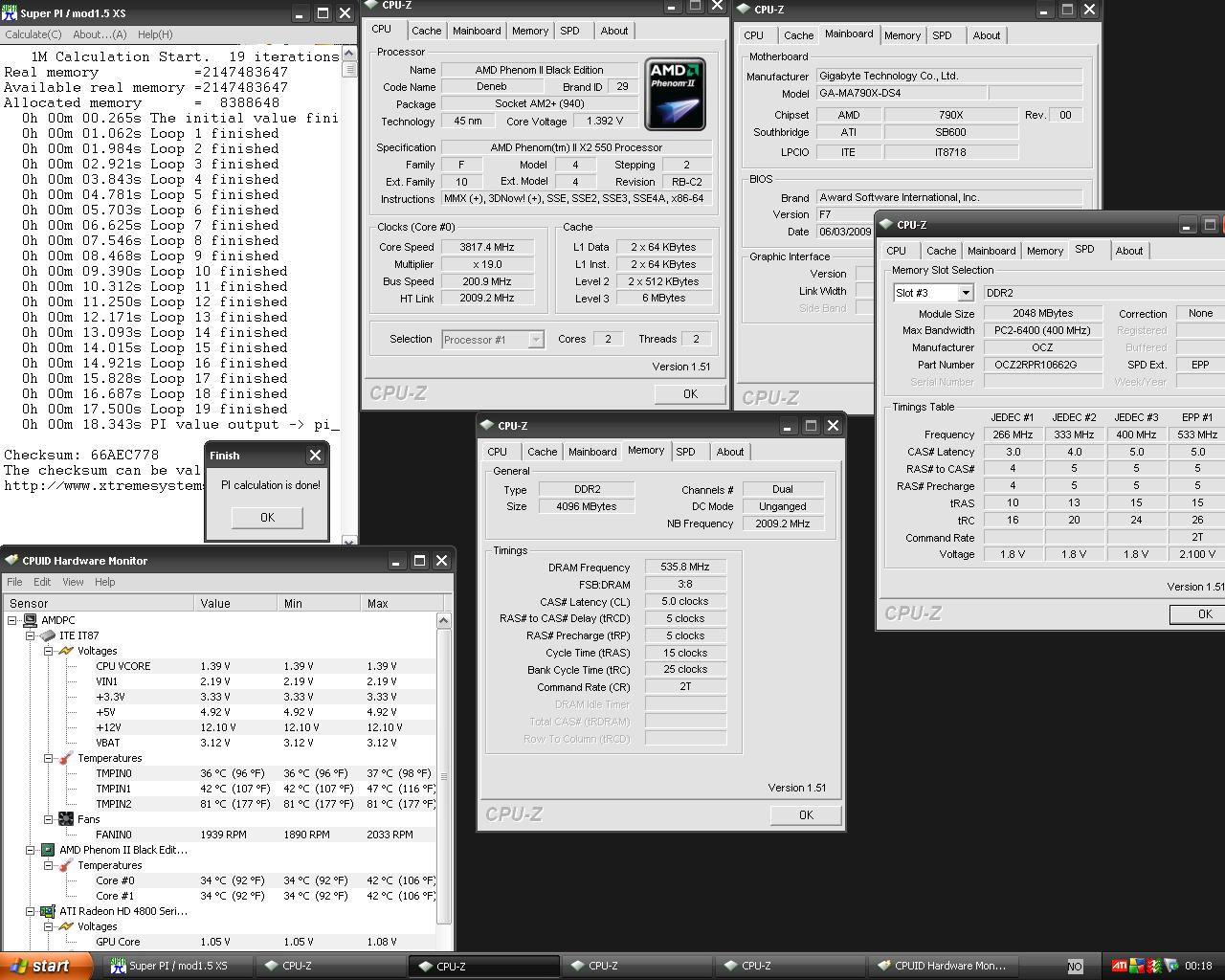Click the AMDPC computer icon in Hardware Monitor
This screenshot has width=1225, height=980.
pyautogui.click(x=31, y=620)
